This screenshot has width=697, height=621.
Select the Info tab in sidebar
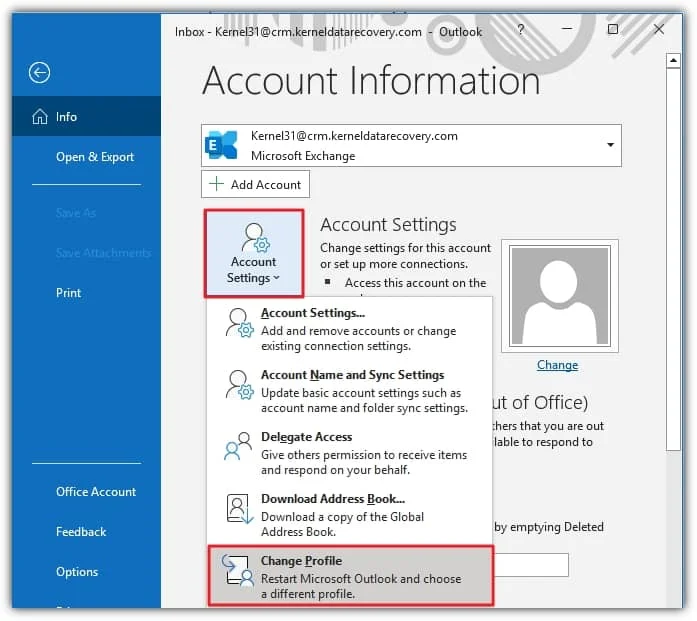(87, 116)
